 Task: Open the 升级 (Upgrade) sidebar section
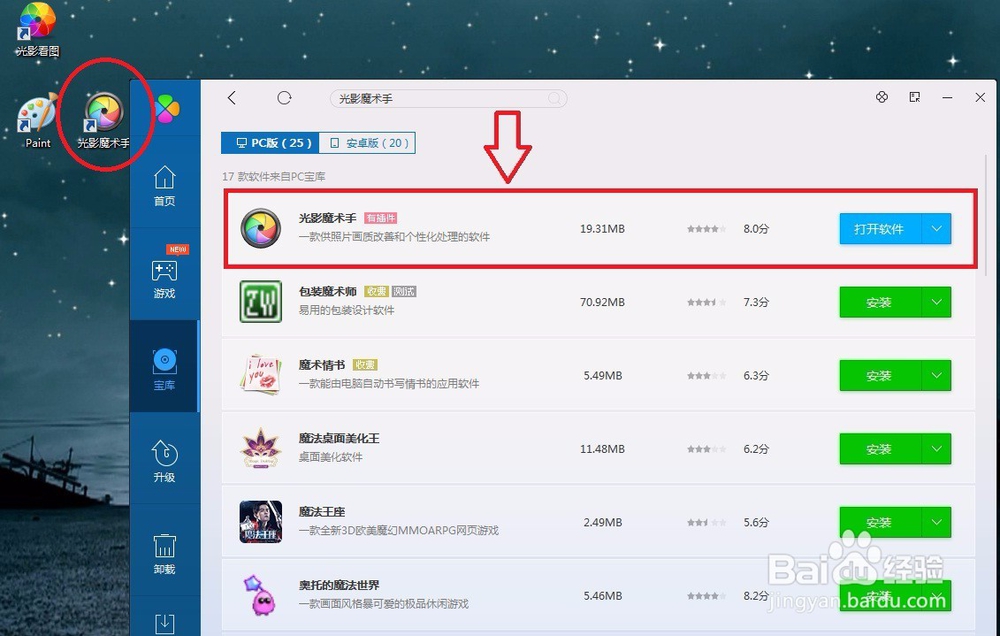(x=164, y=460)
